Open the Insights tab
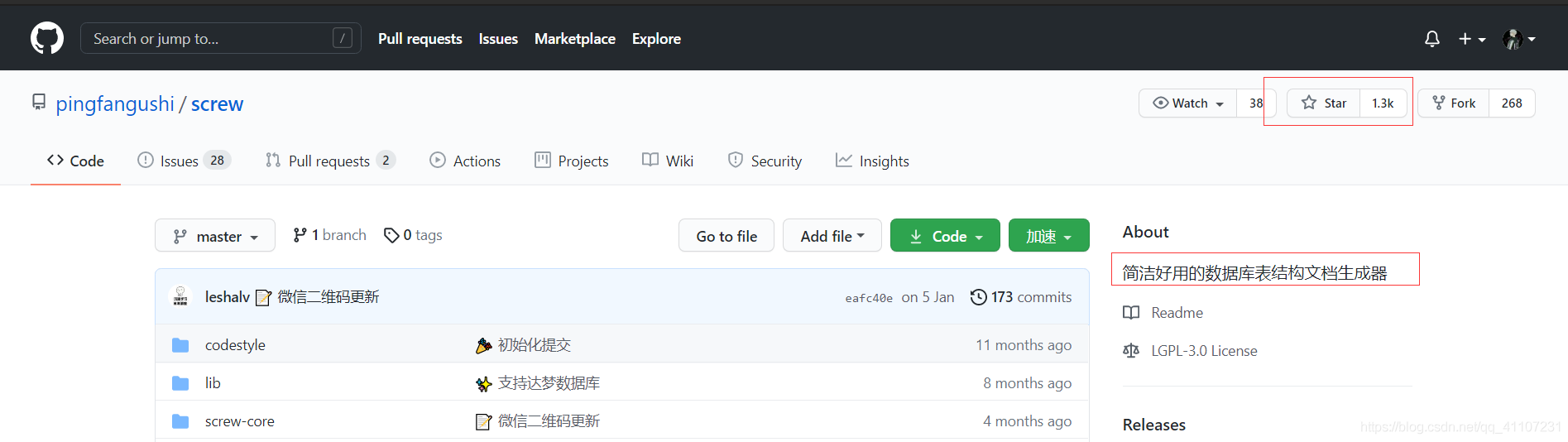The width and height of the screenshot is (1568, 442). pyautogui.click(x=883, y=161)
